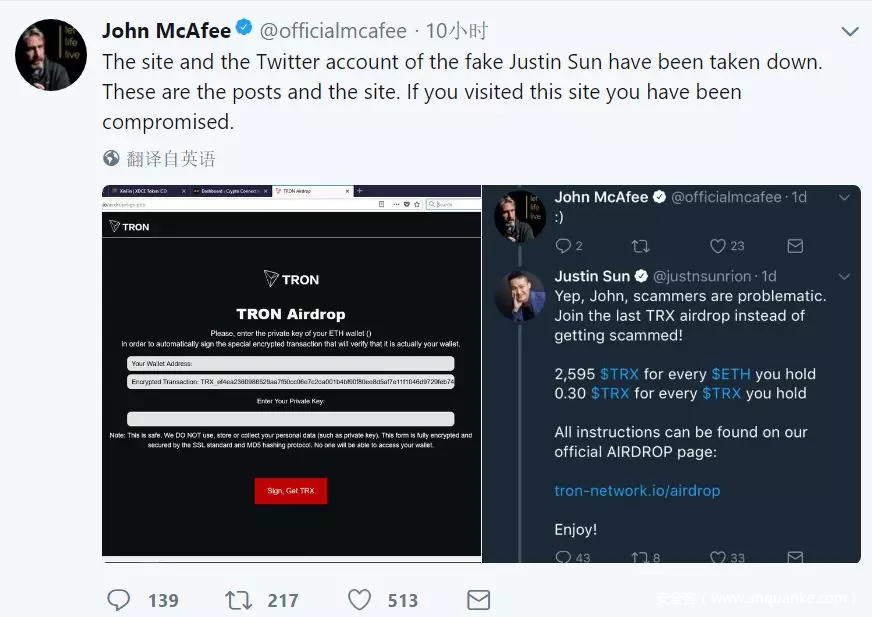Select the TRON Airdrop browser tab

point(310,190)
